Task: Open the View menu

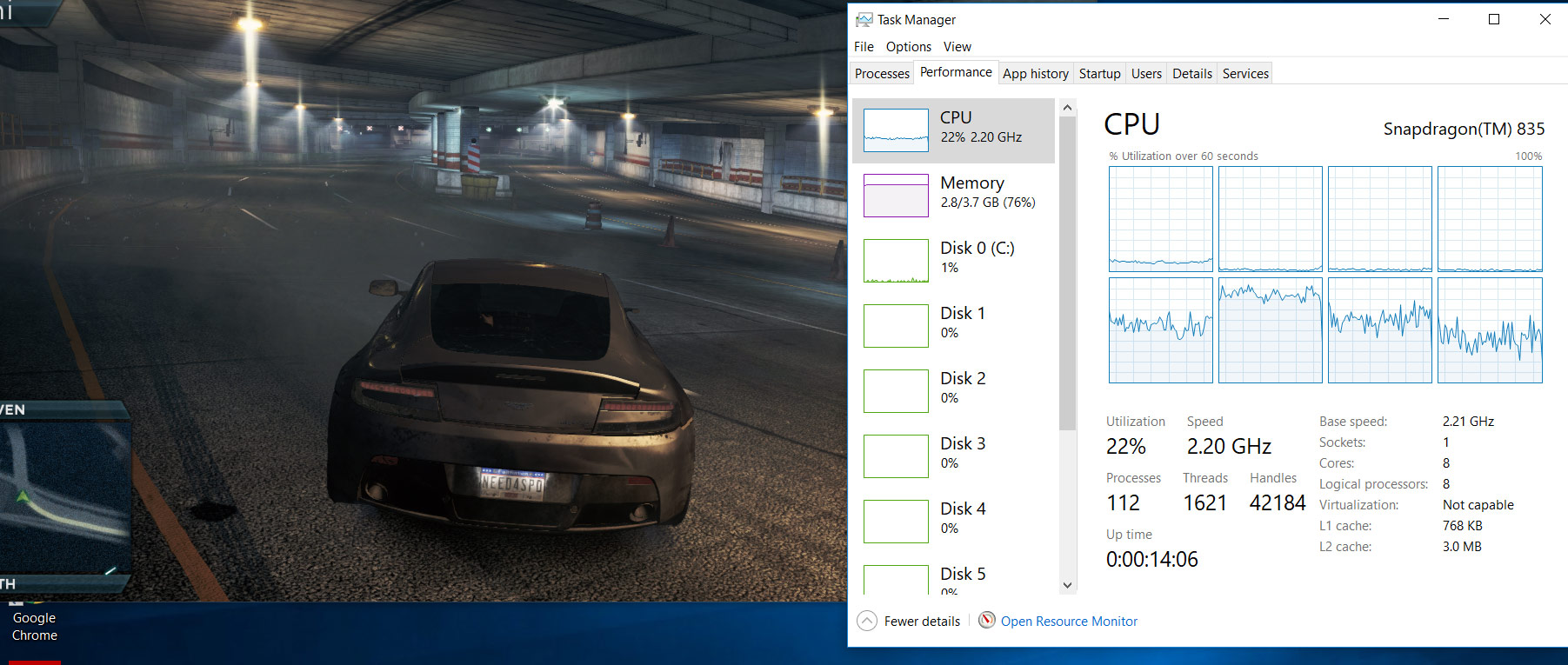Action: click(x=957, y=46)
